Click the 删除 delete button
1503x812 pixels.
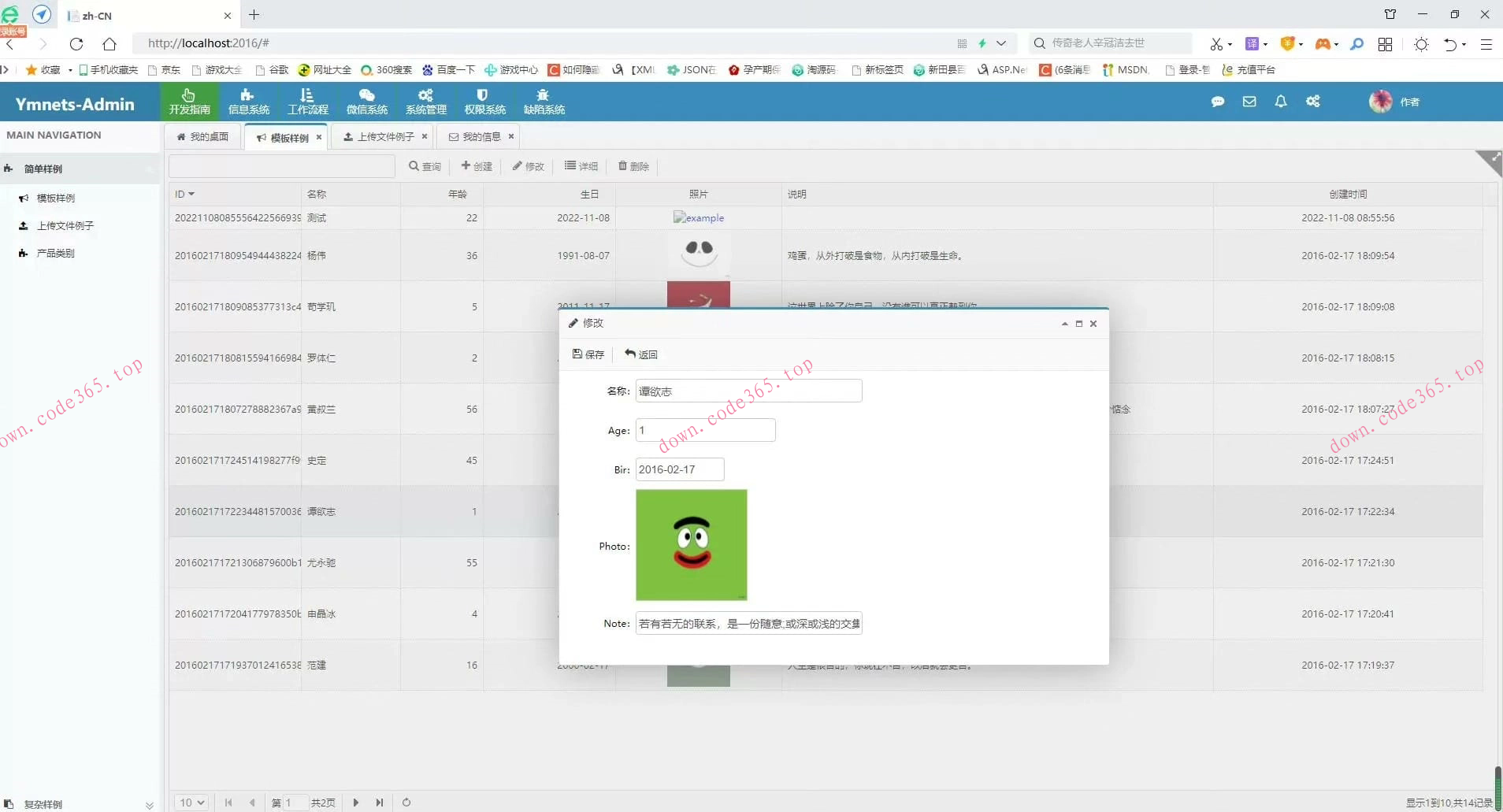[x=633, y=166]
